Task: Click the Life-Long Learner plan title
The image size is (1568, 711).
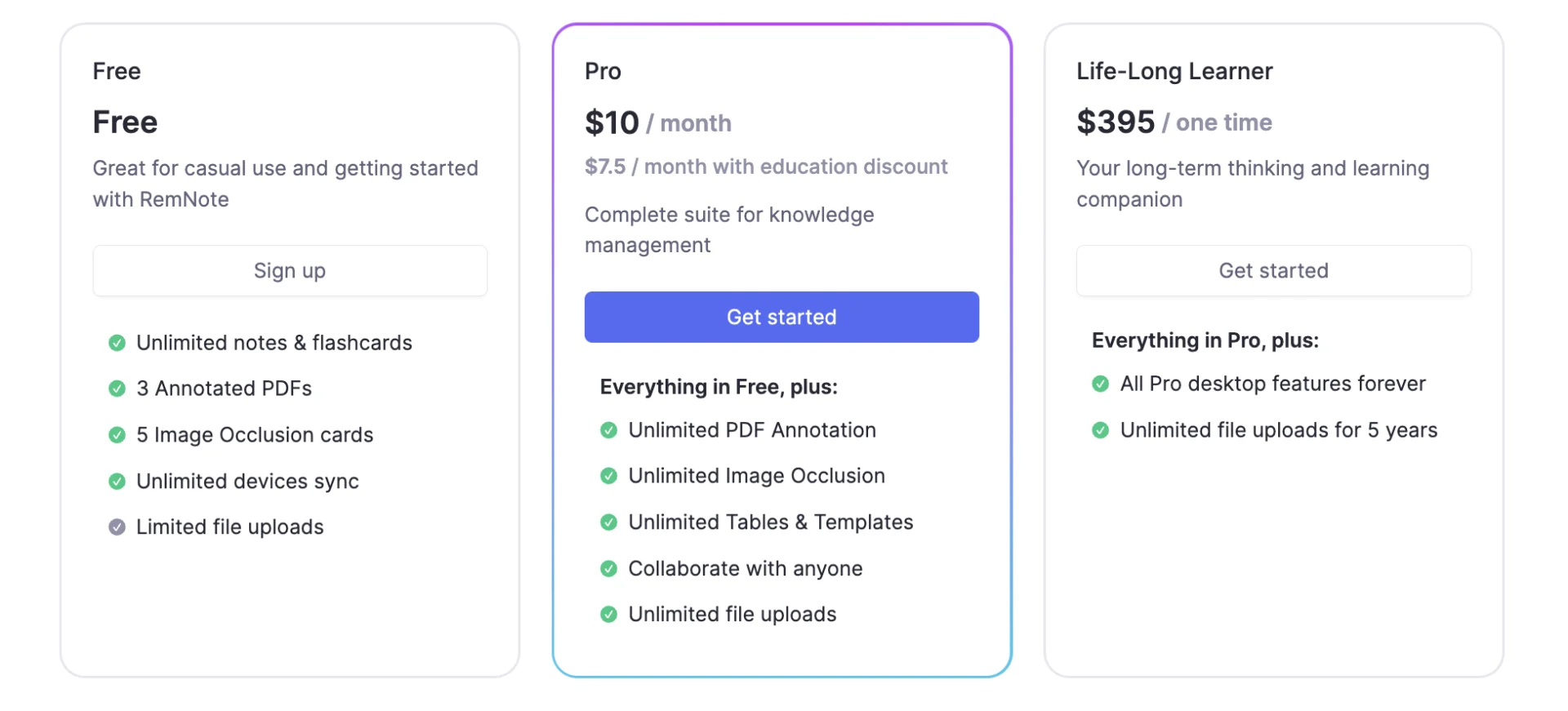Action: pos(1174,72)
